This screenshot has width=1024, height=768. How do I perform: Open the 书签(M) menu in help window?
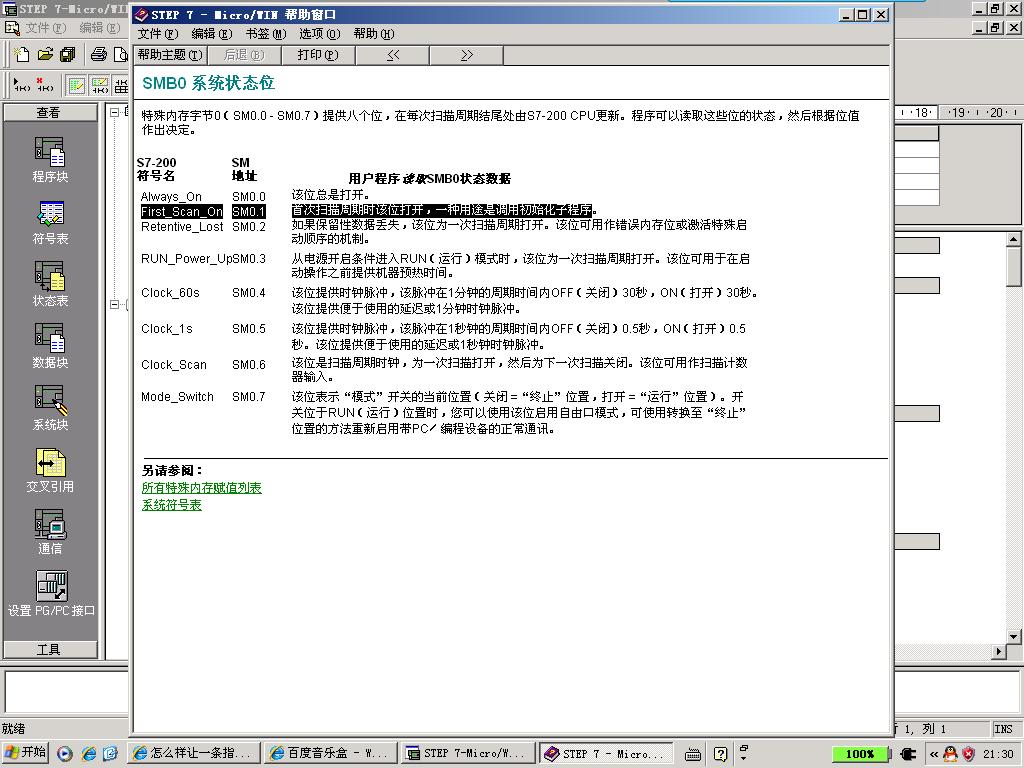[265, 34]
